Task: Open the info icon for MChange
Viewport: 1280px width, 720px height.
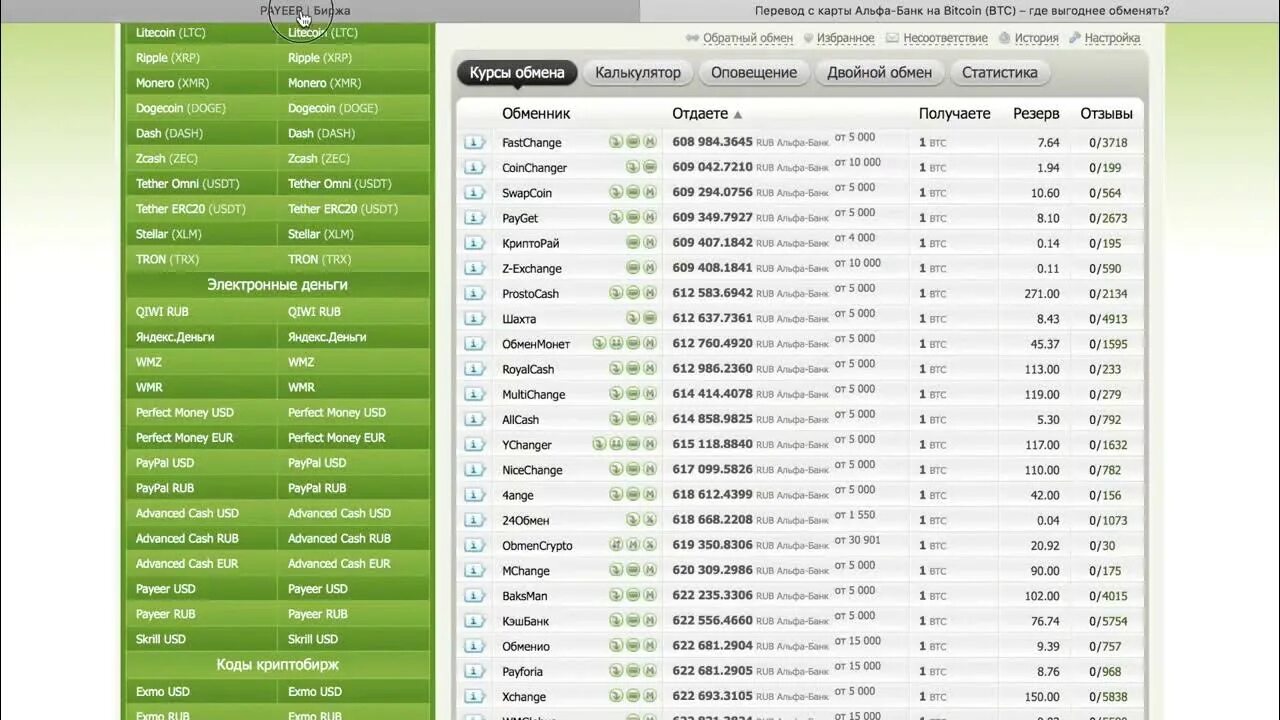Action: click(x=474, y=571)
